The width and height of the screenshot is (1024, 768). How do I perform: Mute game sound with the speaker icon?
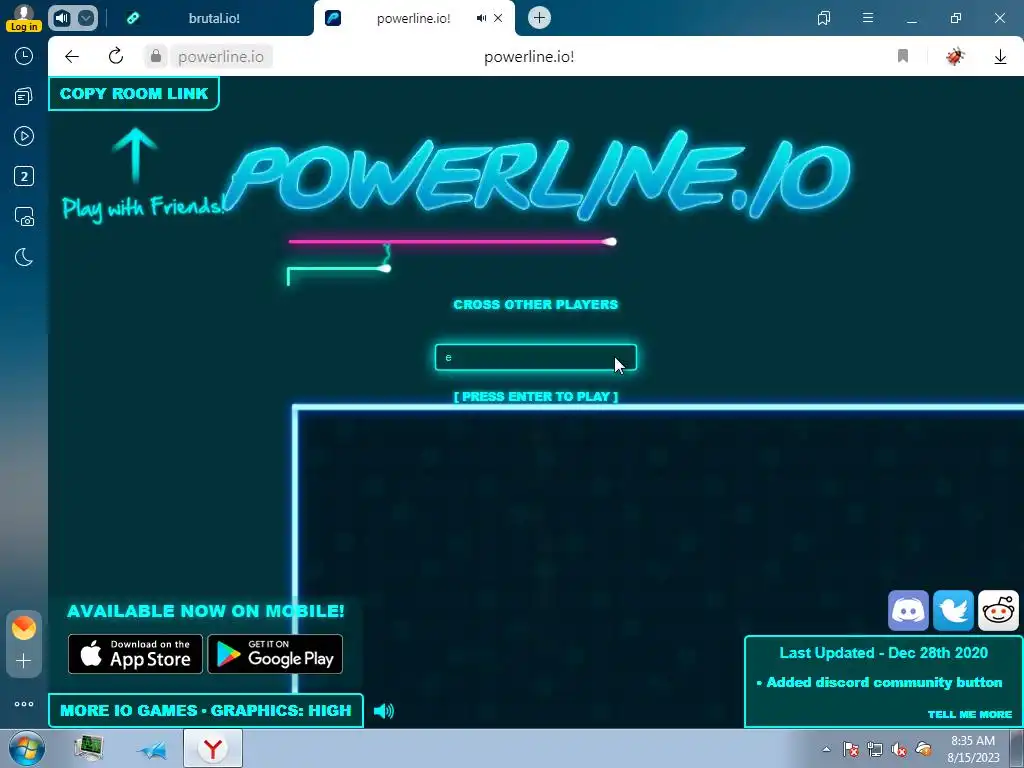tap(384, 711)
